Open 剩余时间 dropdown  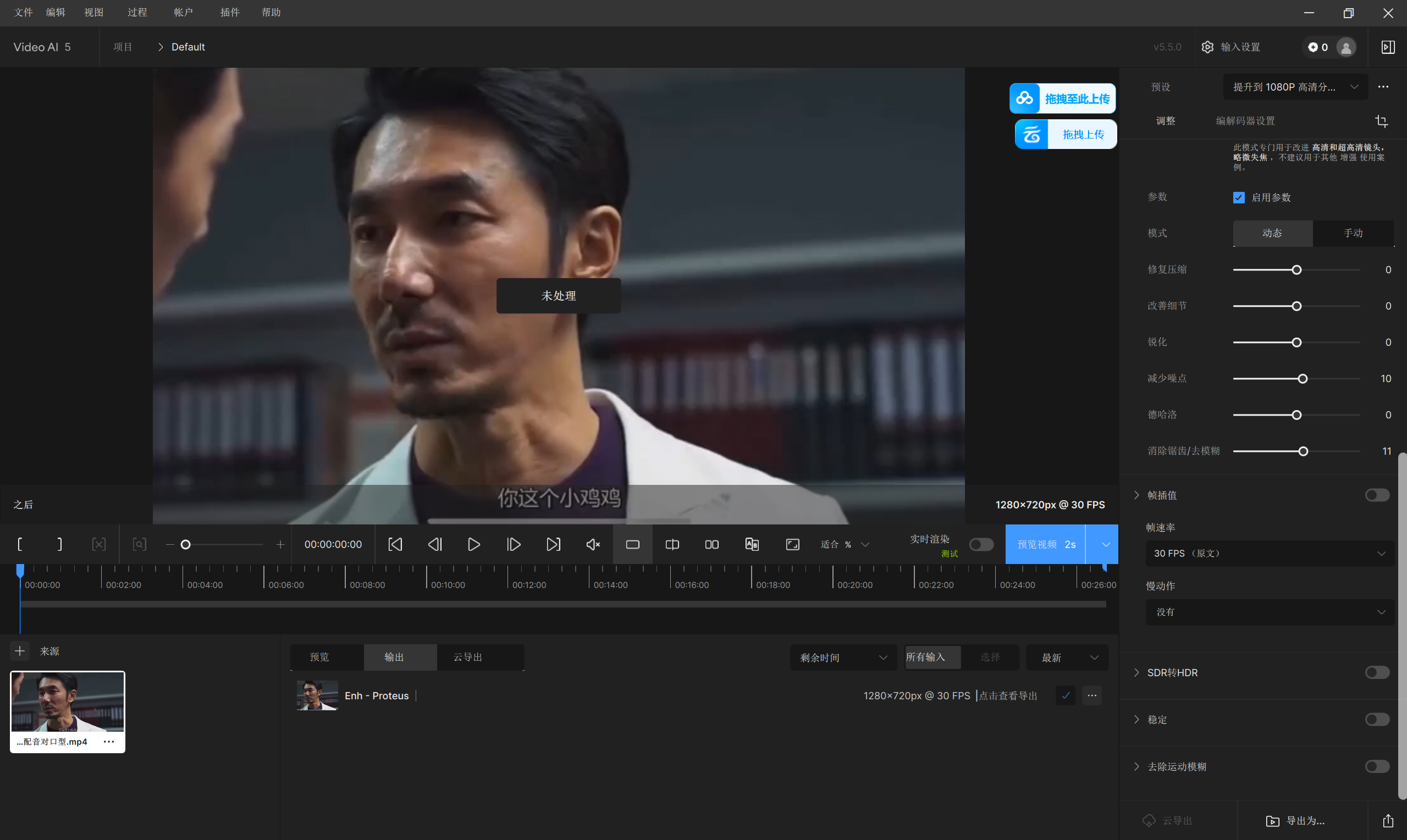(843, 657)
